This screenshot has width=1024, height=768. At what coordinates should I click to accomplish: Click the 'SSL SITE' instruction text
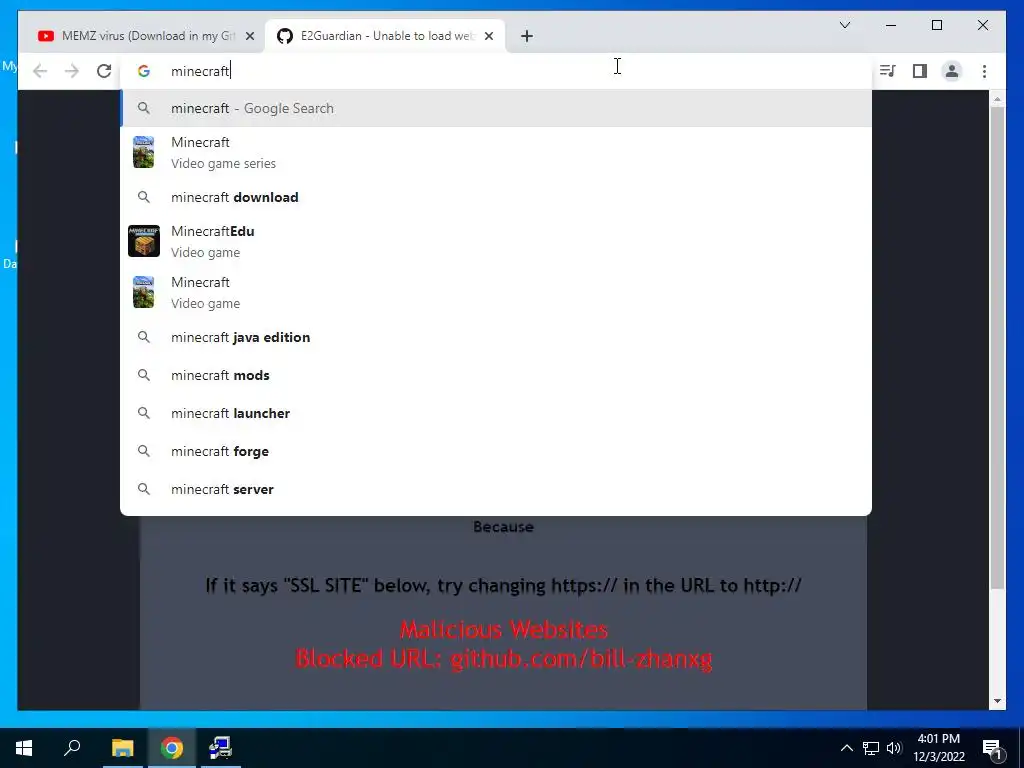(504, 585)
